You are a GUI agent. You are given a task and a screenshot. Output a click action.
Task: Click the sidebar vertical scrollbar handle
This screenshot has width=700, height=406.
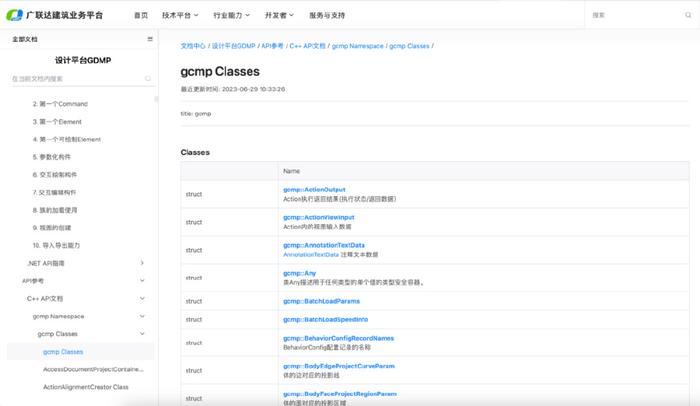point(156,99)
